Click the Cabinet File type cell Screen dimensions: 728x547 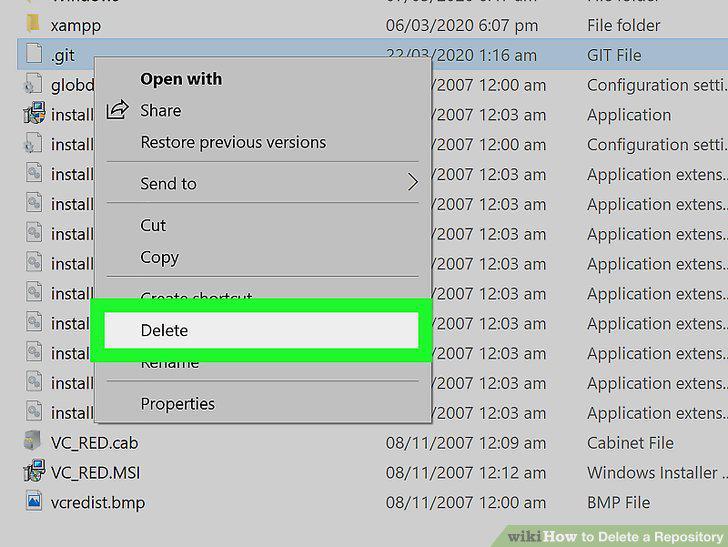coord(630,443)
